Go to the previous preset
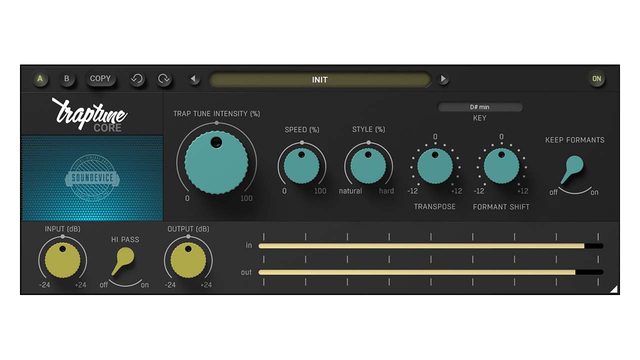The height and width of the screenshot is (360, 640). point(194,79)
